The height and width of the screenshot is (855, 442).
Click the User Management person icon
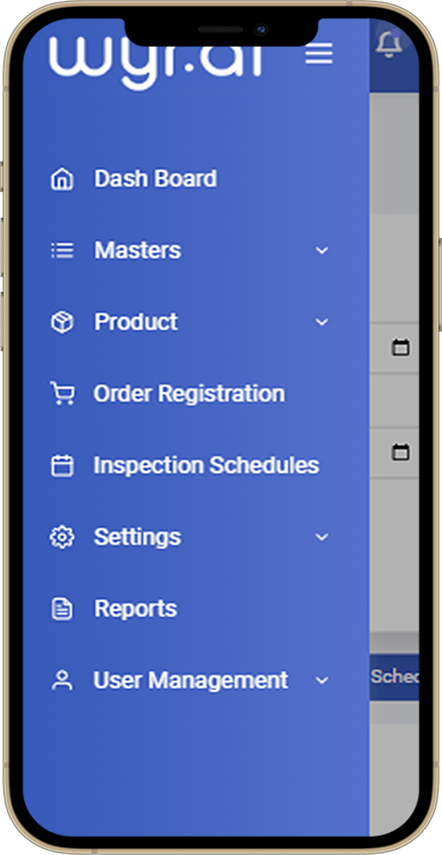(62, 681)
